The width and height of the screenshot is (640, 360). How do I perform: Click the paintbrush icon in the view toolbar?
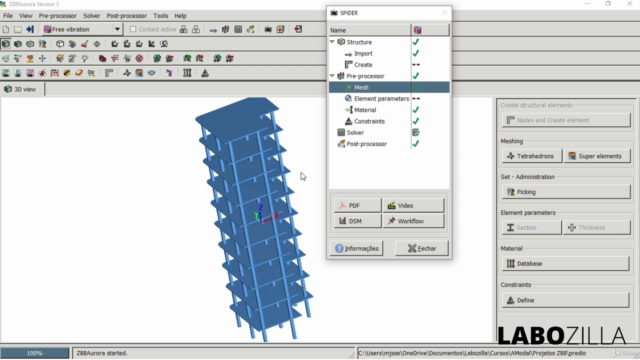tap(84, 44)
